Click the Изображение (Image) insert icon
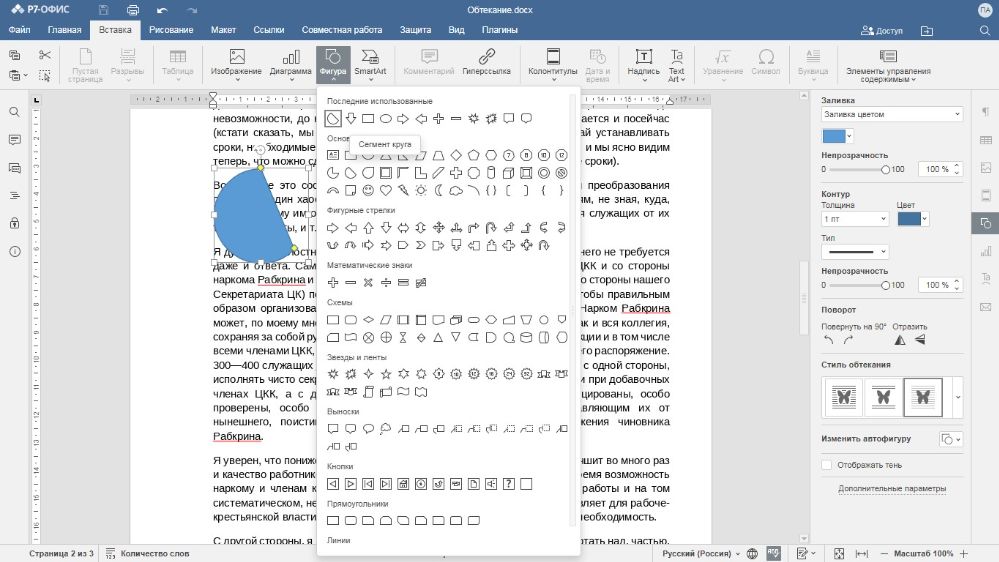The width and height of the screenshot is (999, 562). click(237, 62)
